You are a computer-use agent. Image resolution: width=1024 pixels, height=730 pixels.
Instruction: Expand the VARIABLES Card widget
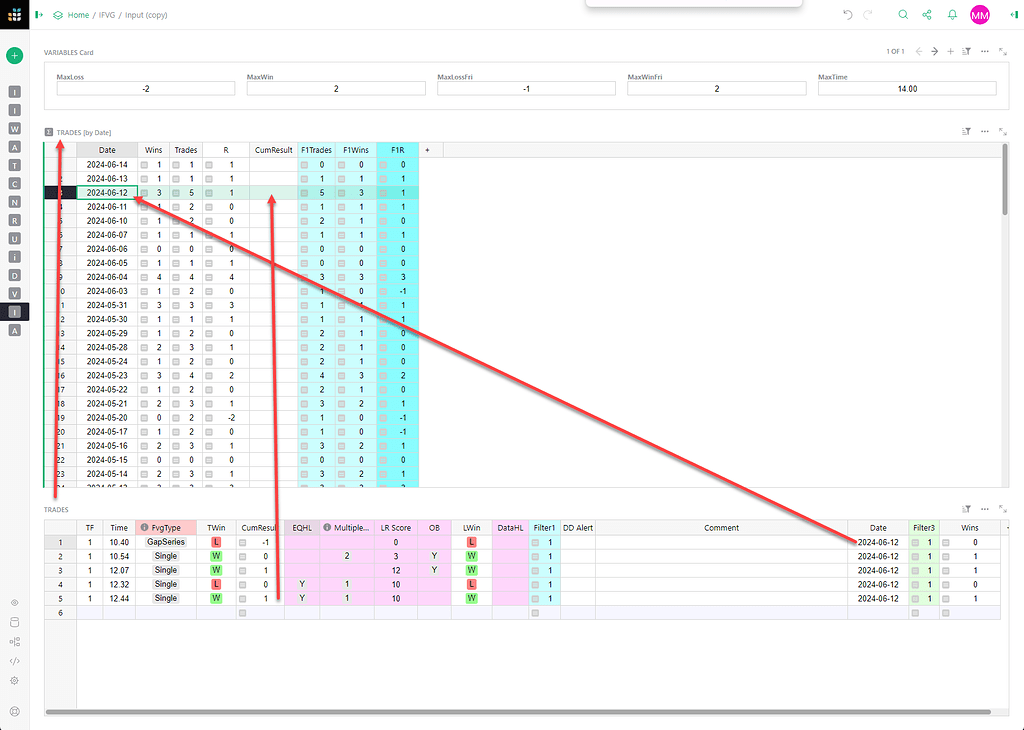coord(1002,51)
